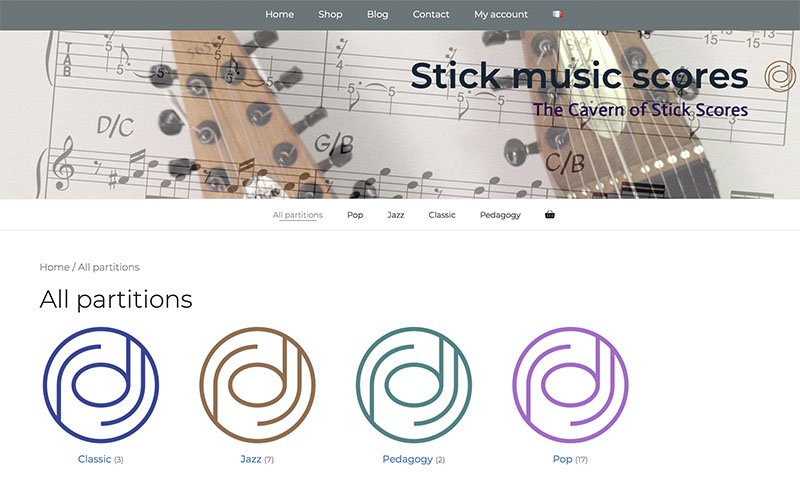Click the Home breadcrumb link
Image resolution: width=800 pixels, height=484 pixels.
(x=55, y=267)
